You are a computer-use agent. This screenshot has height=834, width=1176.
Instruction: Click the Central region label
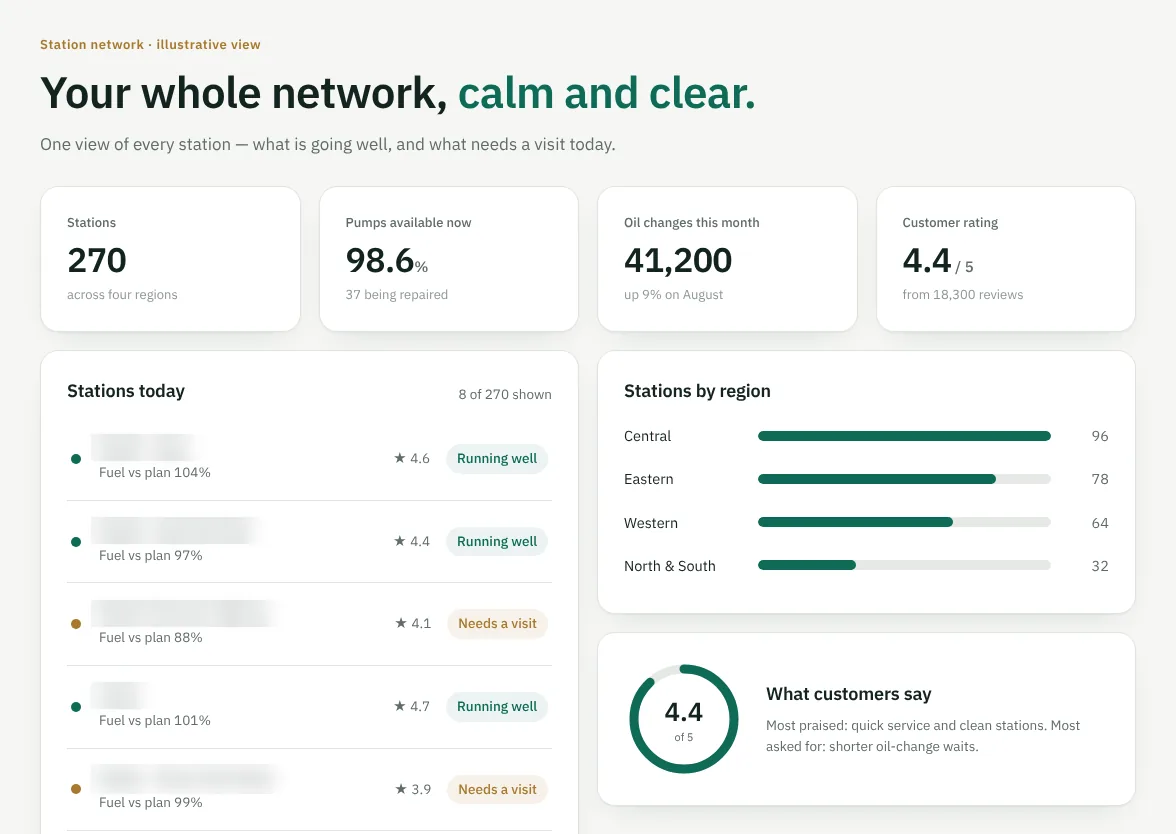pyautogui.click(x=647, y=436)
